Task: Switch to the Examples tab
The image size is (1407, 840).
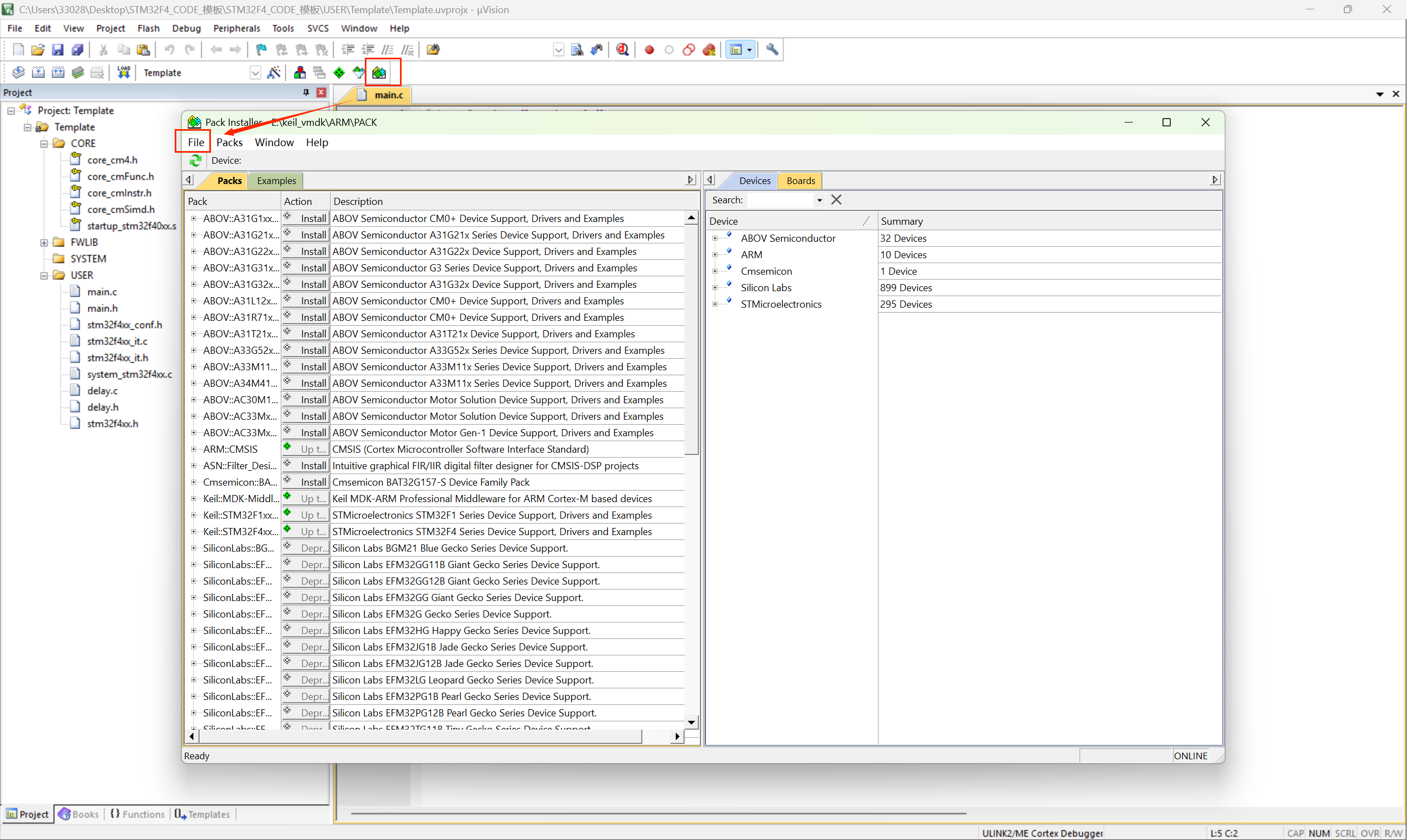Action: pyautogui.click(x=276, y=181)
